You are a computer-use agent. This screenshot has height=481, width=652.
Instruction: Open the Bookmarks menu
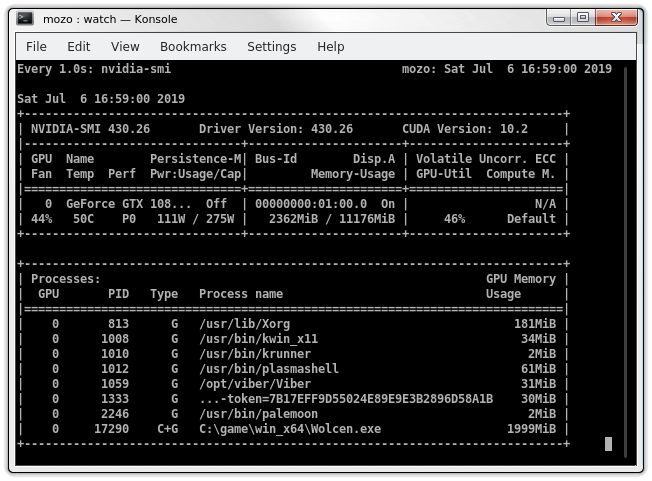(193, 47)
